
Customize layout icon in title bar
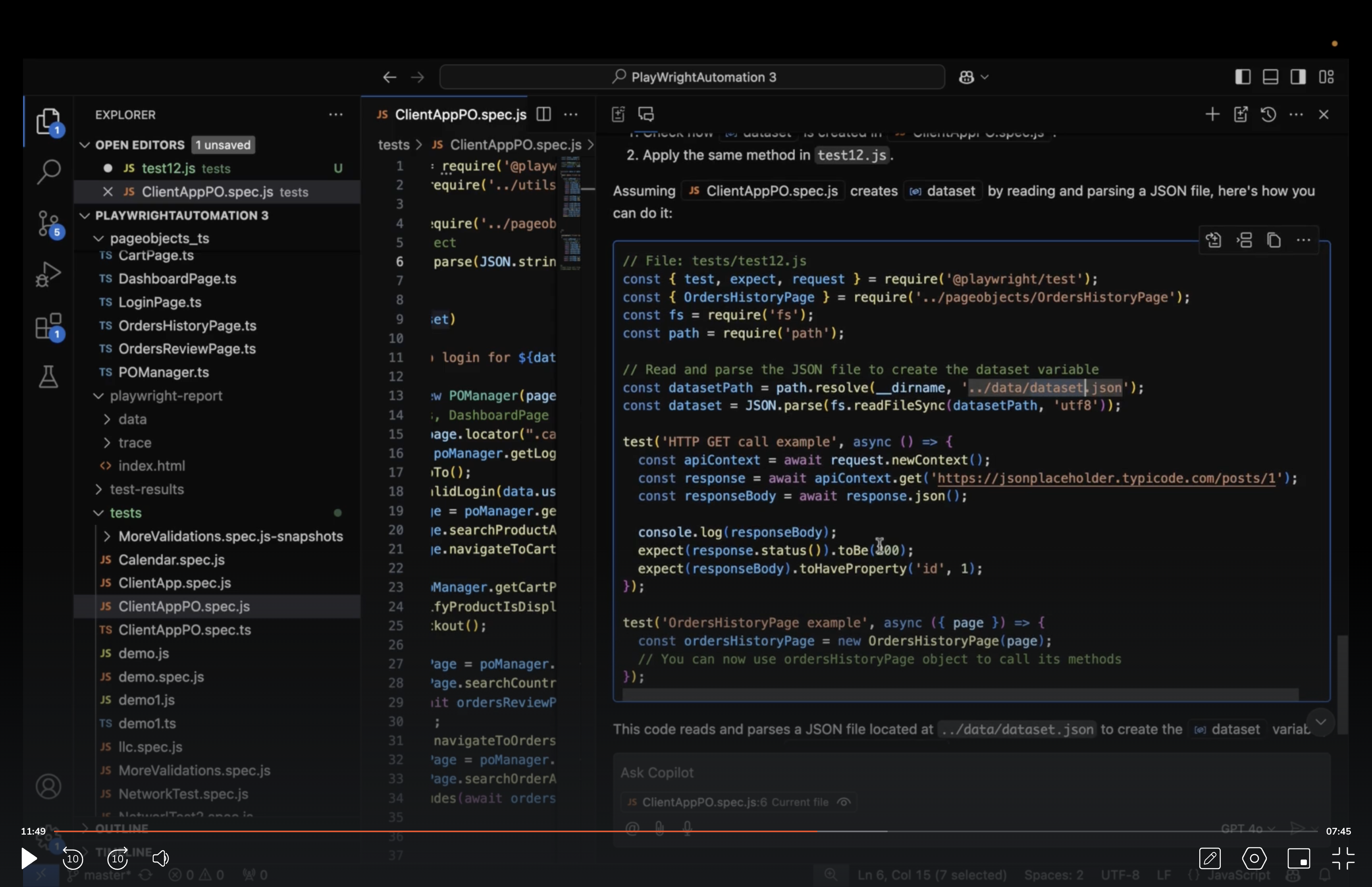tap(1326, 77)
